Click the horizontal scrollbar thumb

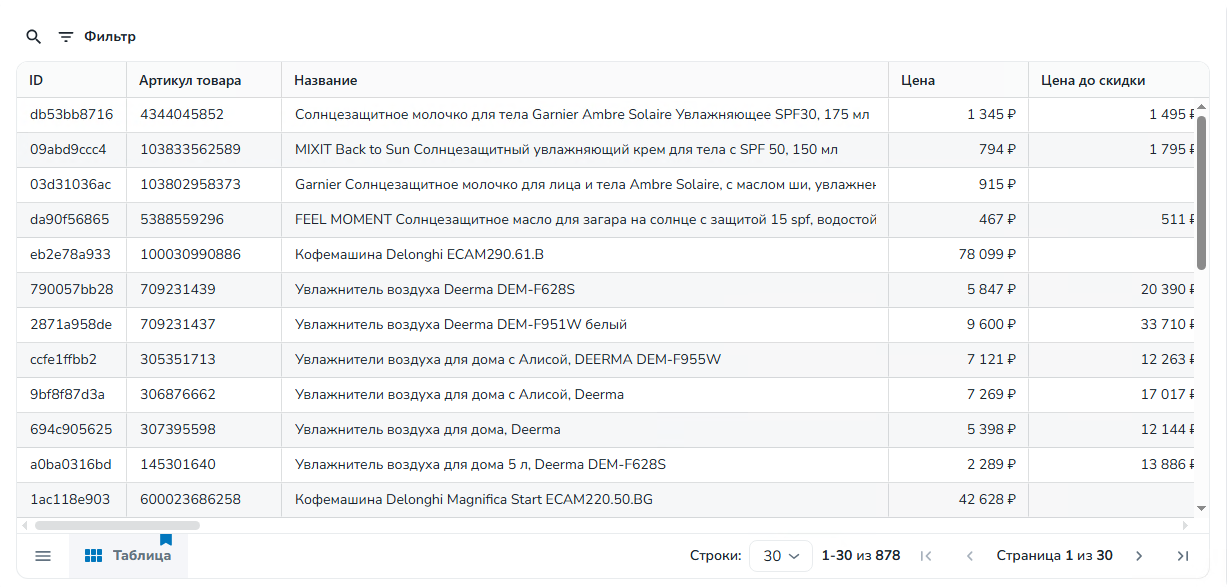(x=117, y=525)
